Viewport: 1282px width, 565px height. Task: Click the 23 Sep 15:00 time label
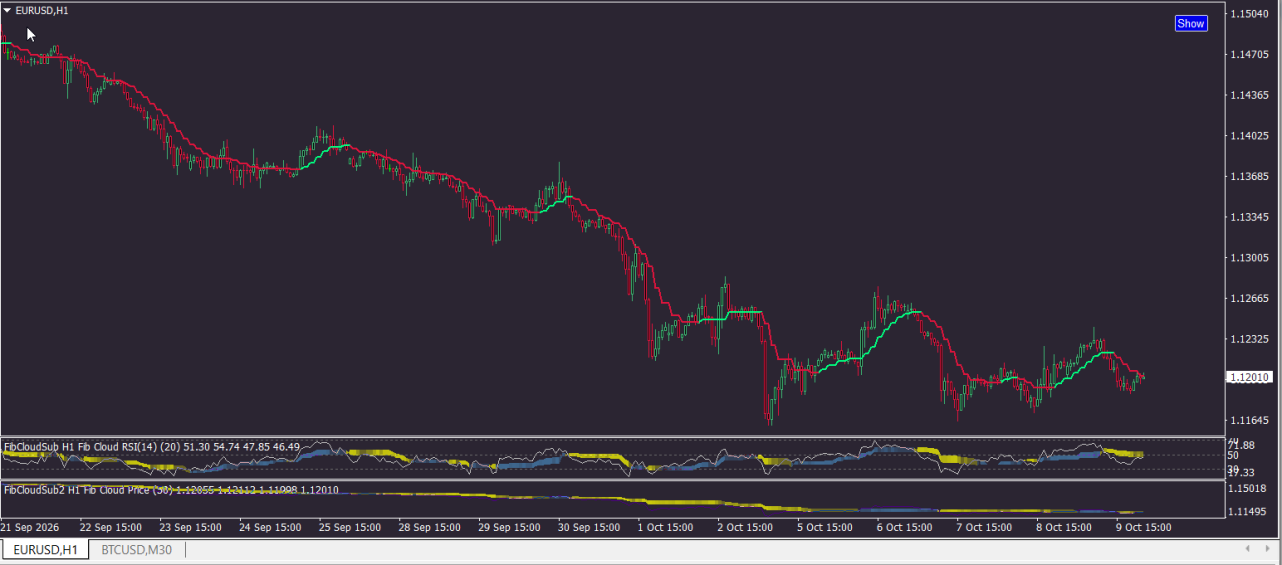[190, 527]
